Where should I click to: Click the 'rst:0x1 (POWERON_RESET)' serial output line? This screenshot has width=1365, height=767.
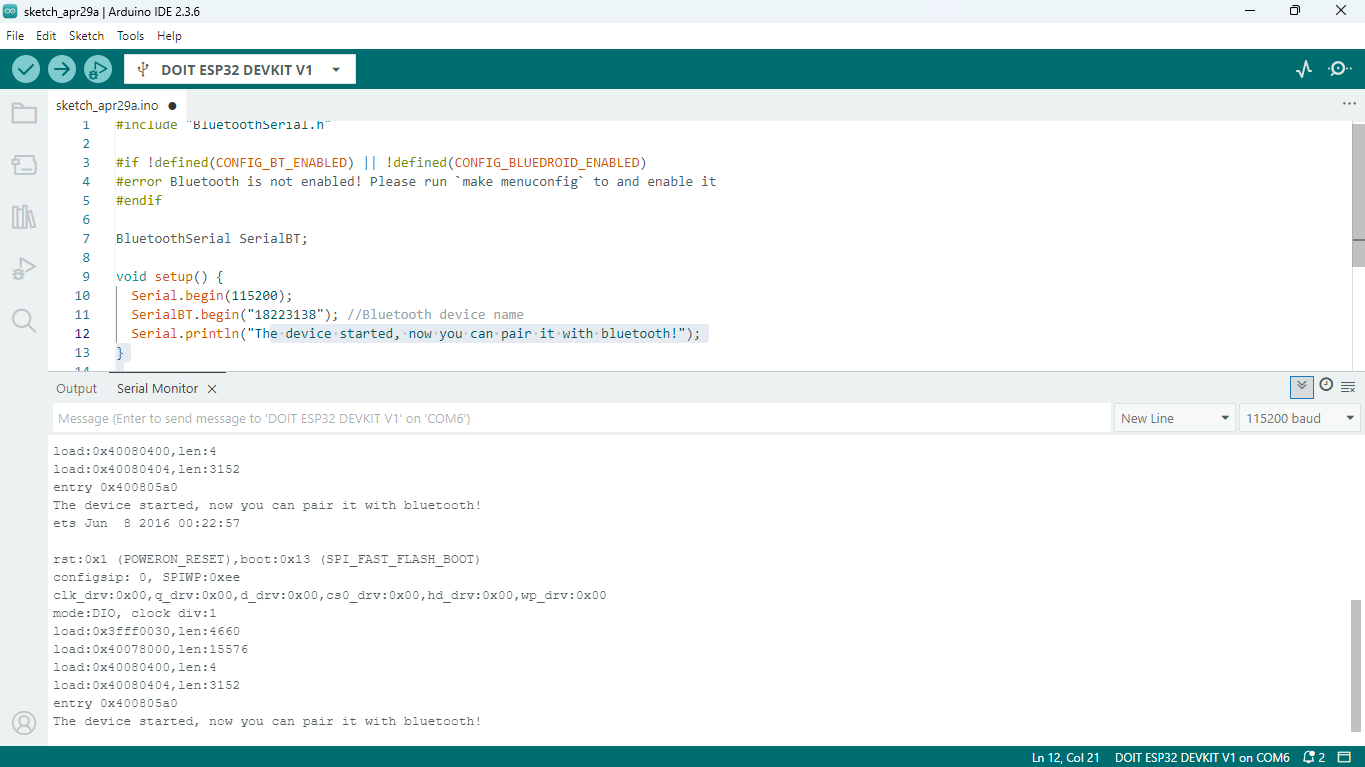click(269, 559)
